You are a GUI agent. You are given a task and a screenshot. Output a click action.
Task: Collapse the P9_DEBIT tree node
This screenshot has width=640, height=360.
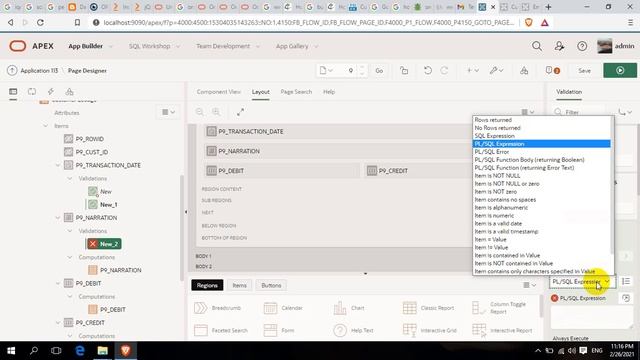pyautogui.click(x=58, y=283)
